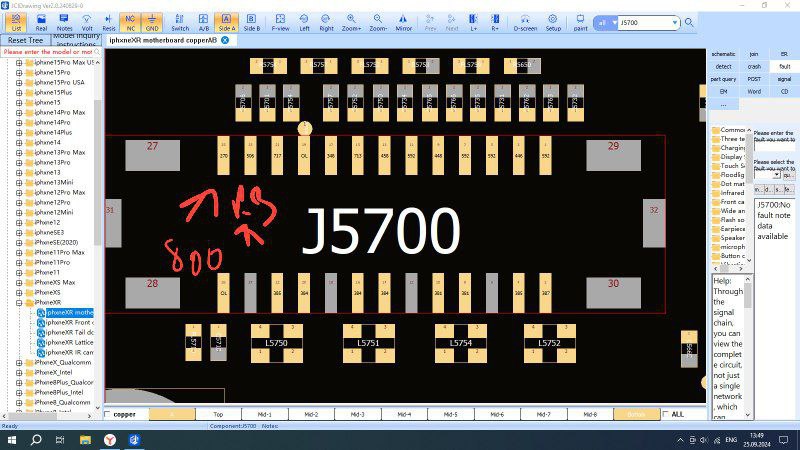Open the fault panel tab

(x=784, y=66)
